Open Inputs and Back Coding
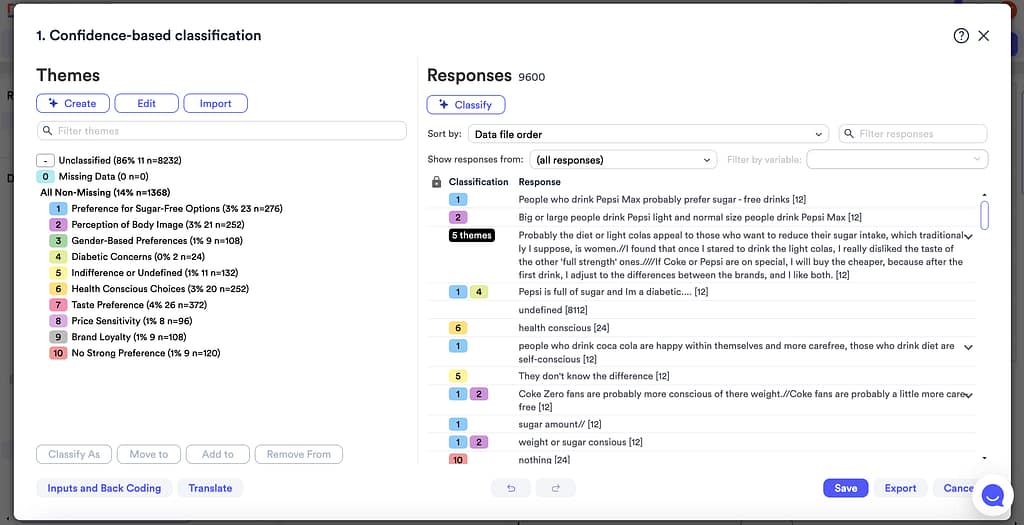The height and width of the screenshot is (525, 1024). click(x=104, y=488)
